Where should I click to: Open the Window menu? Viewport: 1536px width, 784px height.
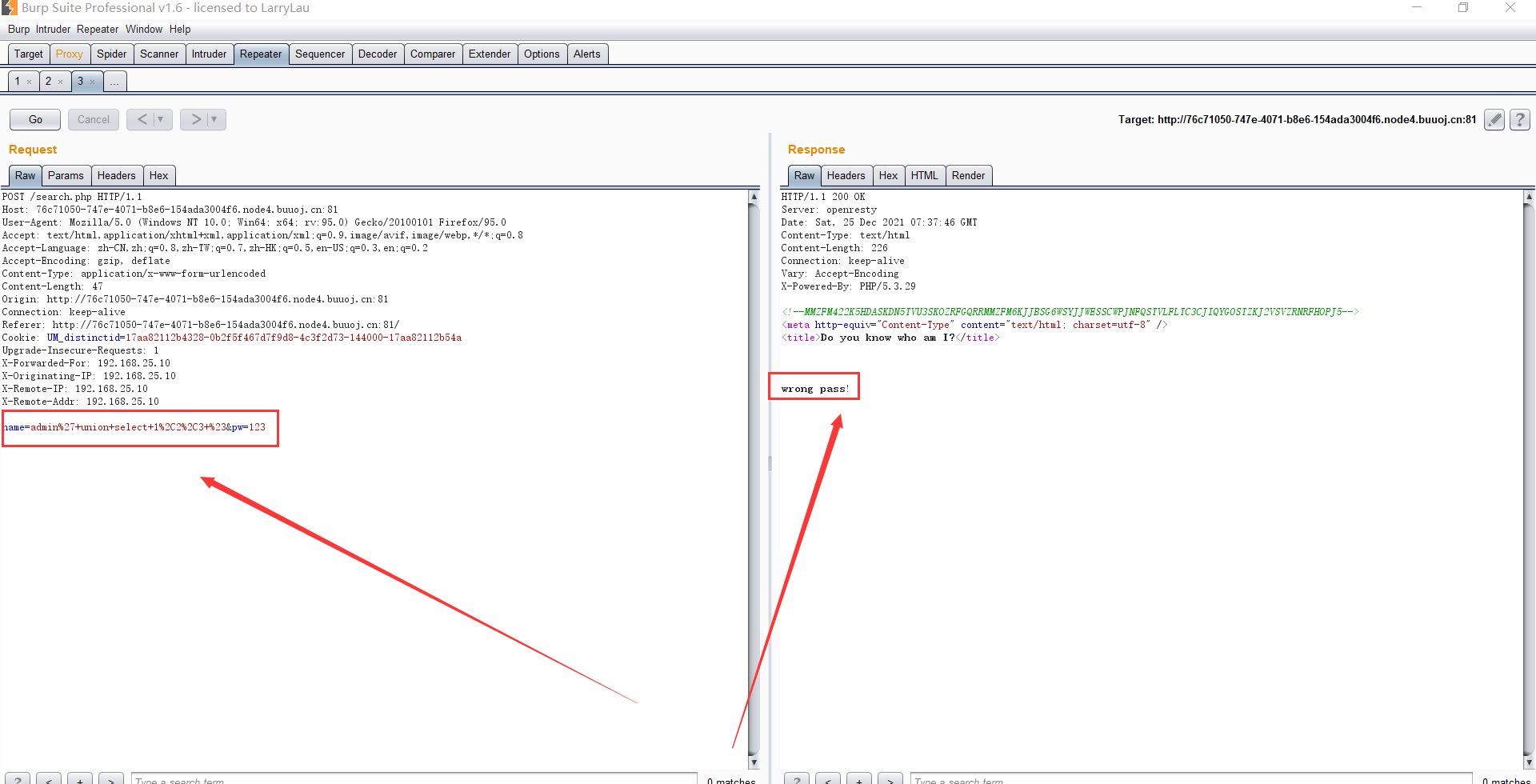click(x=144, y=30)
